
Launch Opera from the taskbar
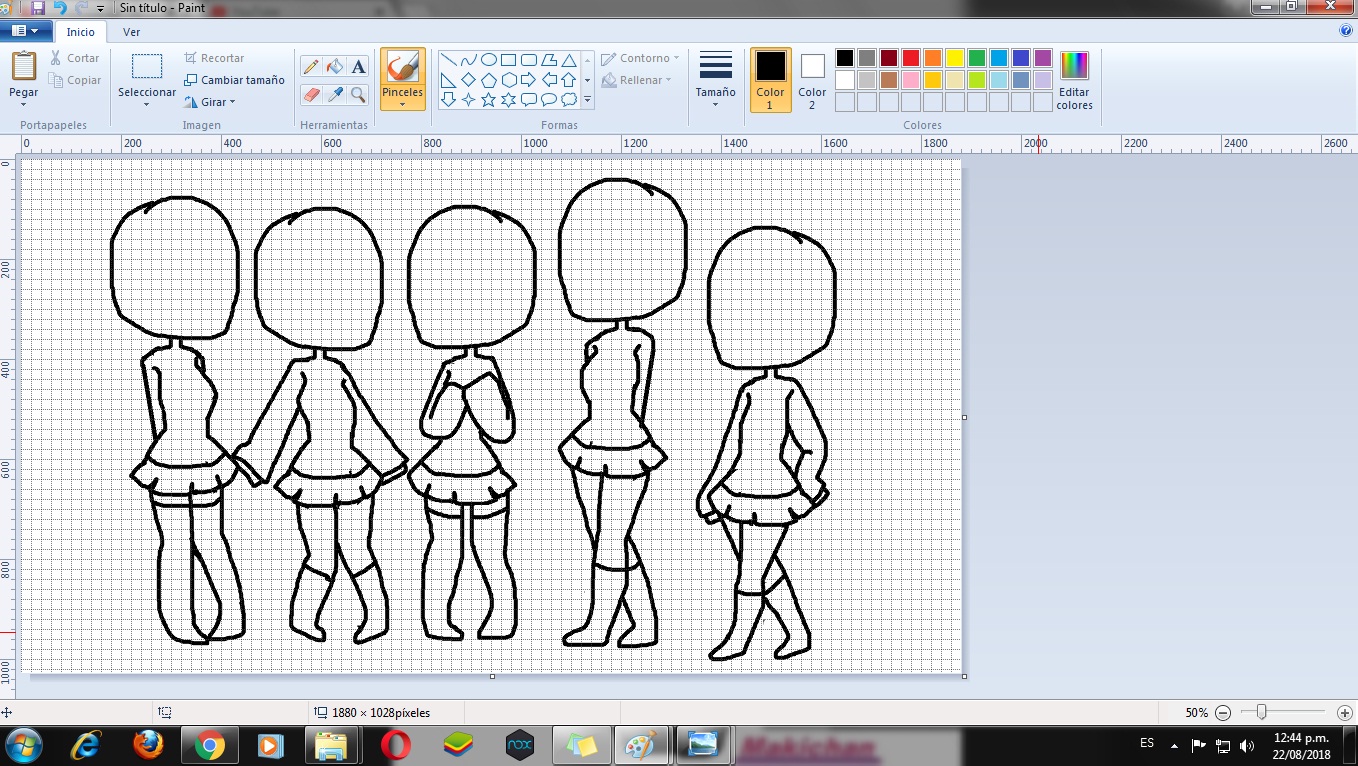coord(396,745)
